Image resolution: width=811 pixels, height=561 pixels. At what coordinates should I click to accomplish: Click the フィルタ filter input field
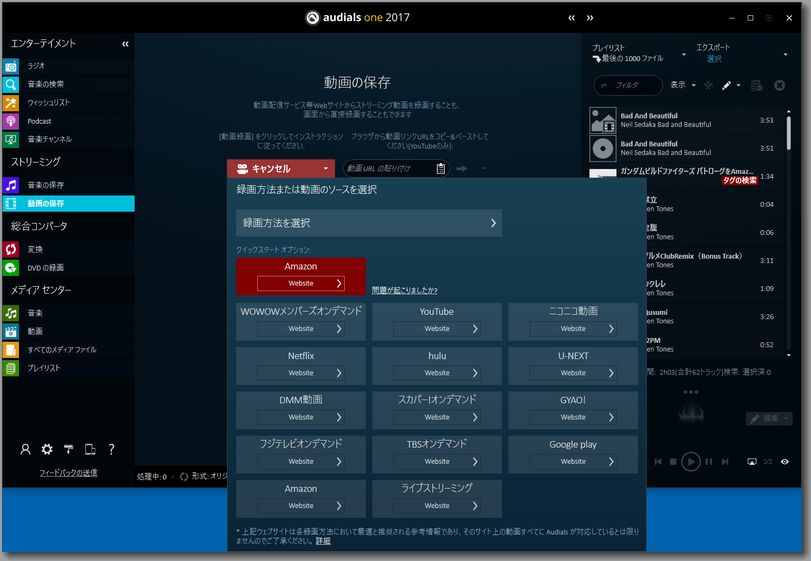(x=629, y=86)
